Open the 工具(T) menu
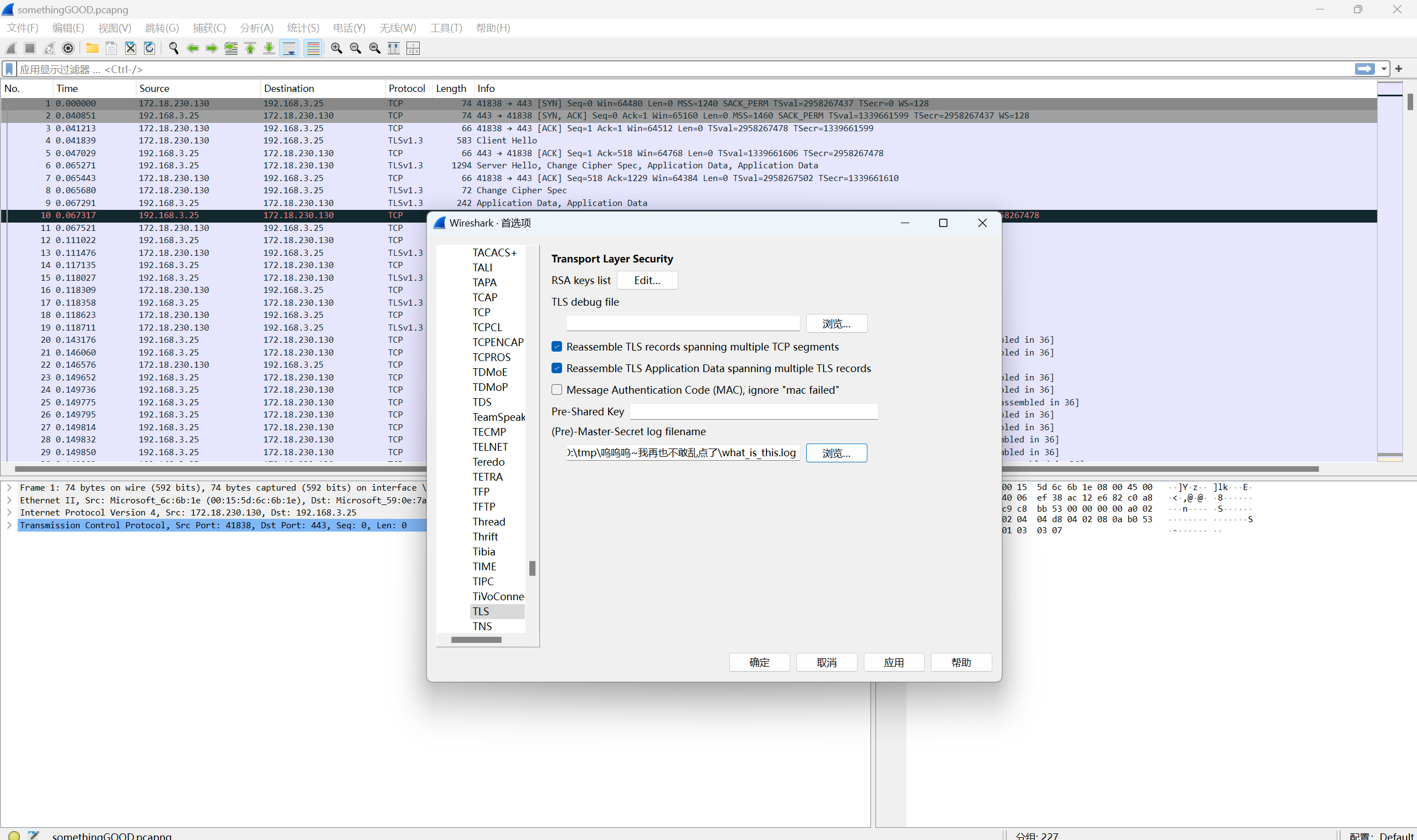Viewport: 1417px width, 840px height. (x=446, y=28)
